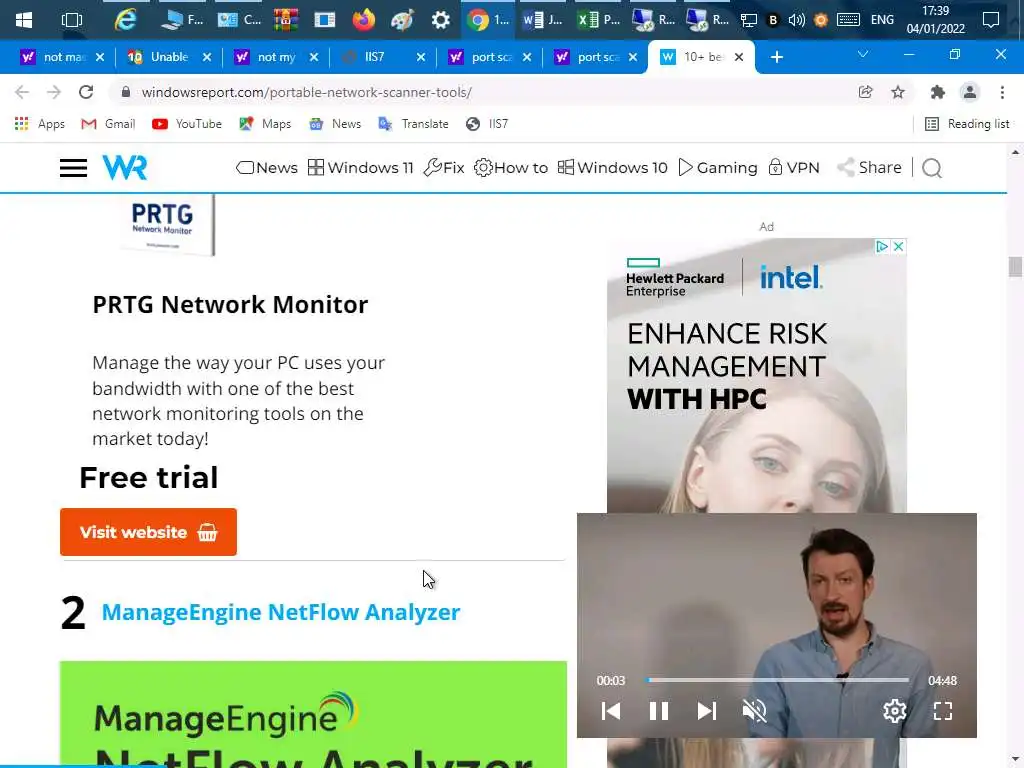Viewport: 1024px width, 768px height.
Task: Switch to the Excel taskbar window
Action: click(x=598, y=20)
